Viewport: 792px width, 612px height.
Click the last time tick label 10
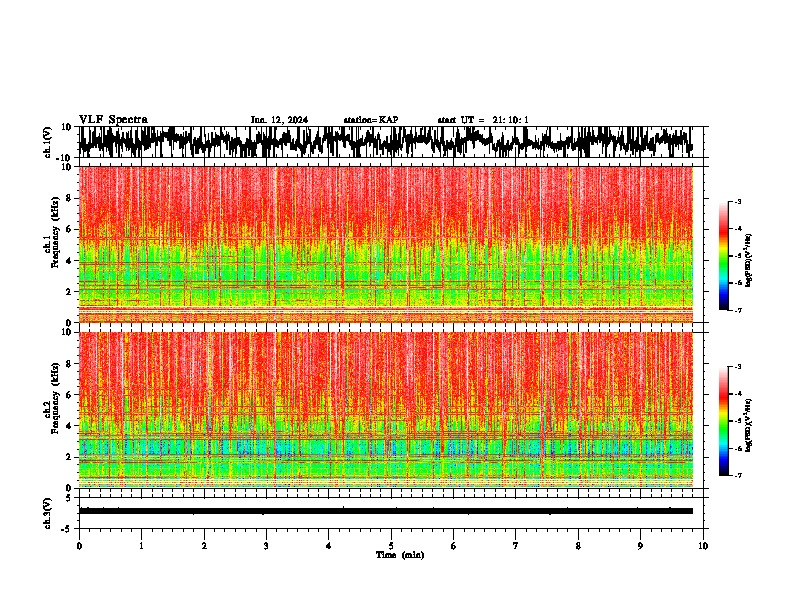[x=703, y=546]
